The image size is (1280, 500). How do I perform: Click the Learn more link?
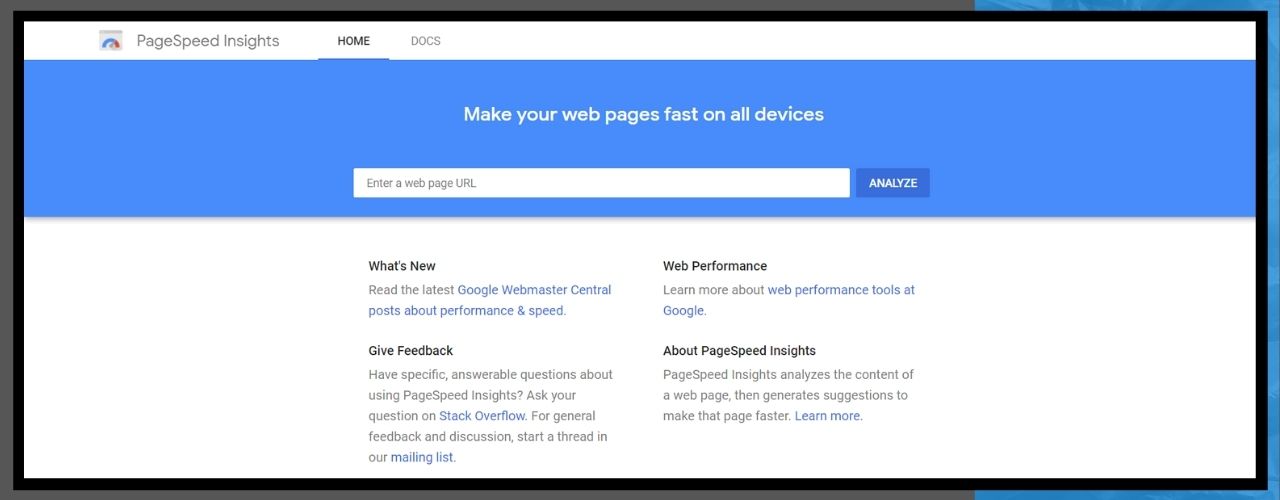[x=827, y=416]
